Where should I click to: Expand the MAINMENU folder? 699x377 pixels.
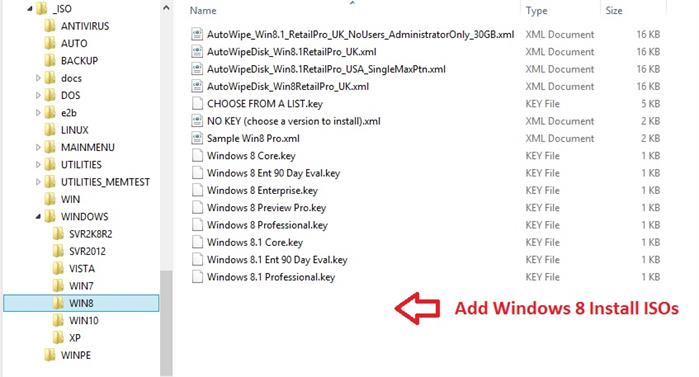tap(38, 148)
